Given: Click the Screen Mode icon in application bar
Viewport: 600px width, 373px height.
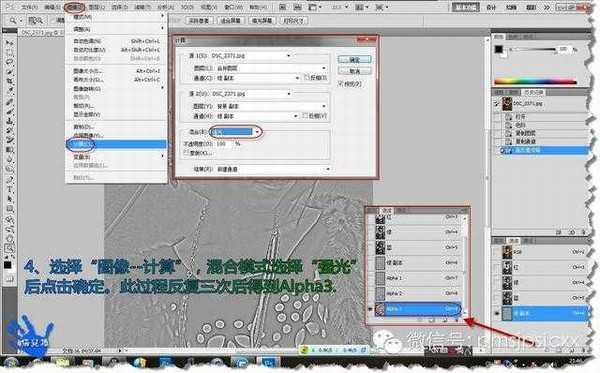Looking at the screenshot, I should [x=382, y=7].
